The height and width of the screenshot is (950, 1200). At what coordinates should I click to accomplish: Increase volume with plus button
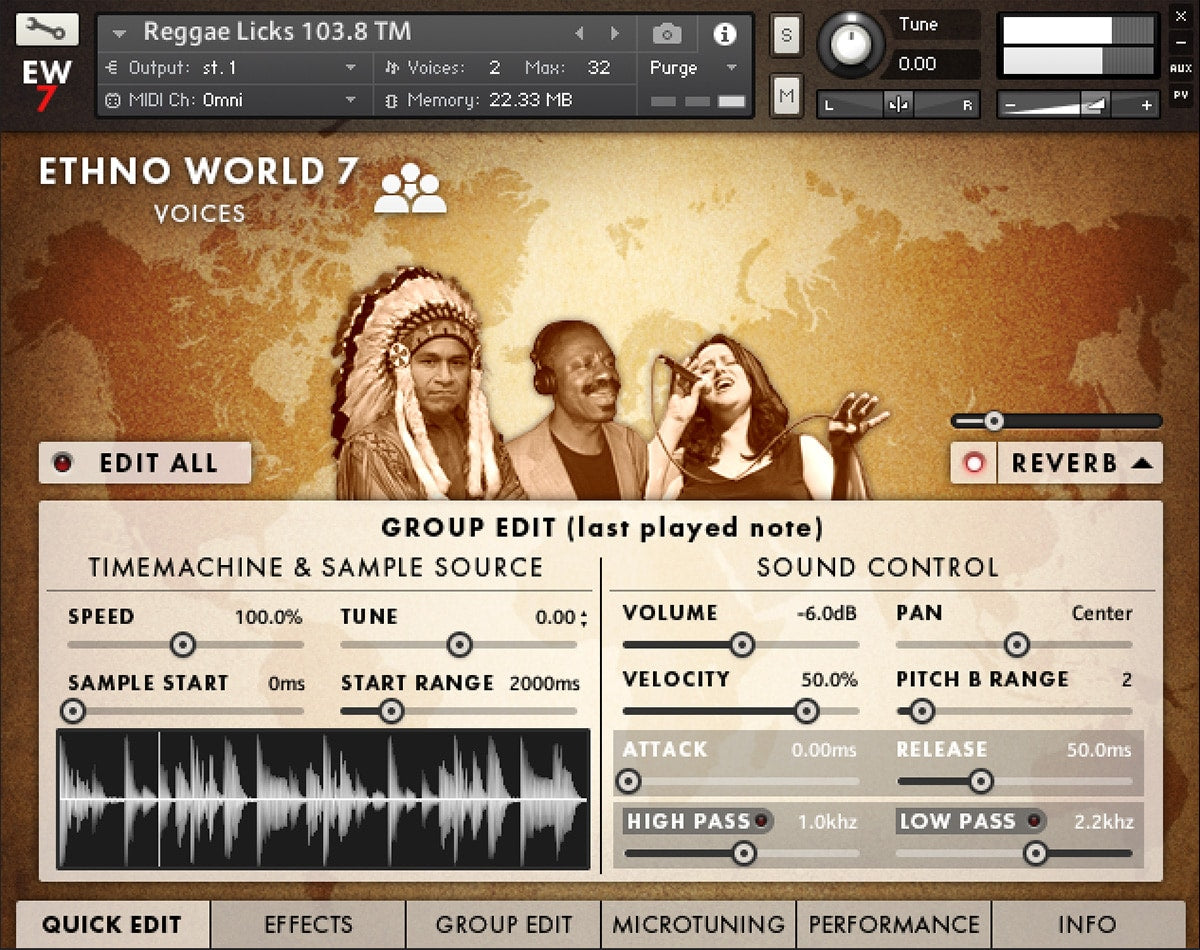click(1146, 104)
